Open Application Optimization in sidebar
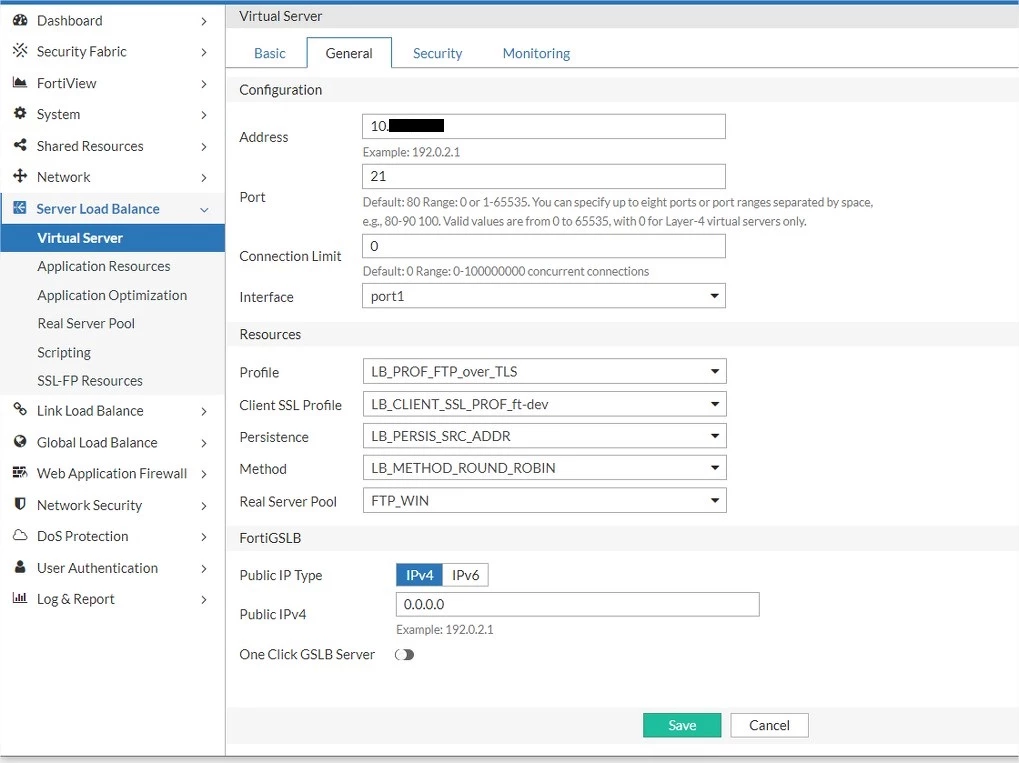Image resolution: width=1019 pixels, height=763 pixels. [113, 295]
